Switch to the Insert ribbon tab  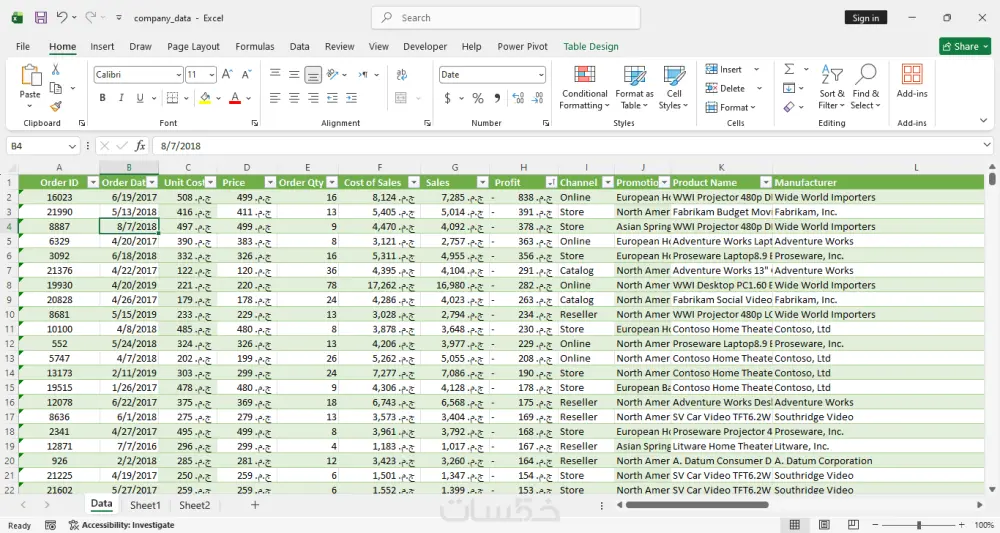point(102,47)
